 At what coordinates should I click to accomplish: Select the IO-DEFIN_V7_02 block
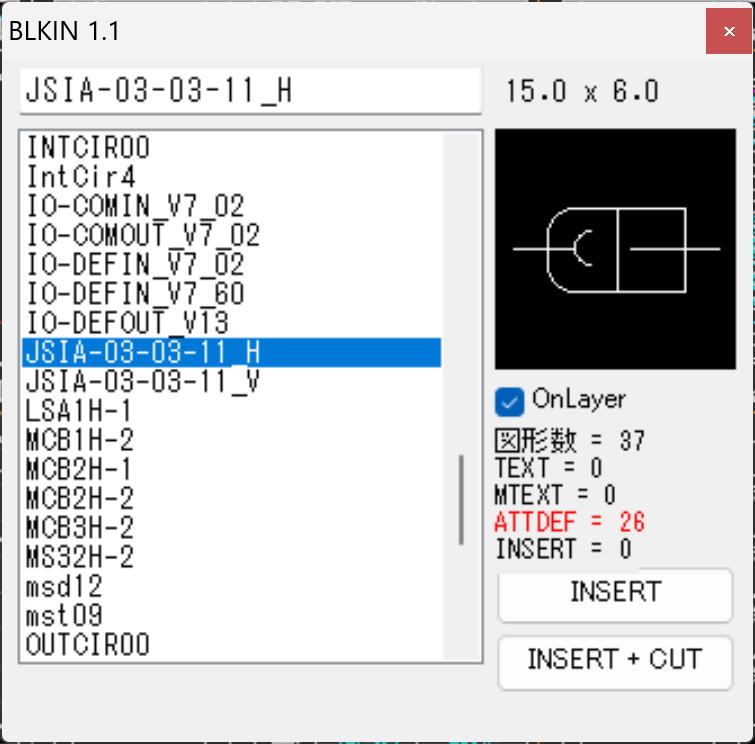click(135, 265)
